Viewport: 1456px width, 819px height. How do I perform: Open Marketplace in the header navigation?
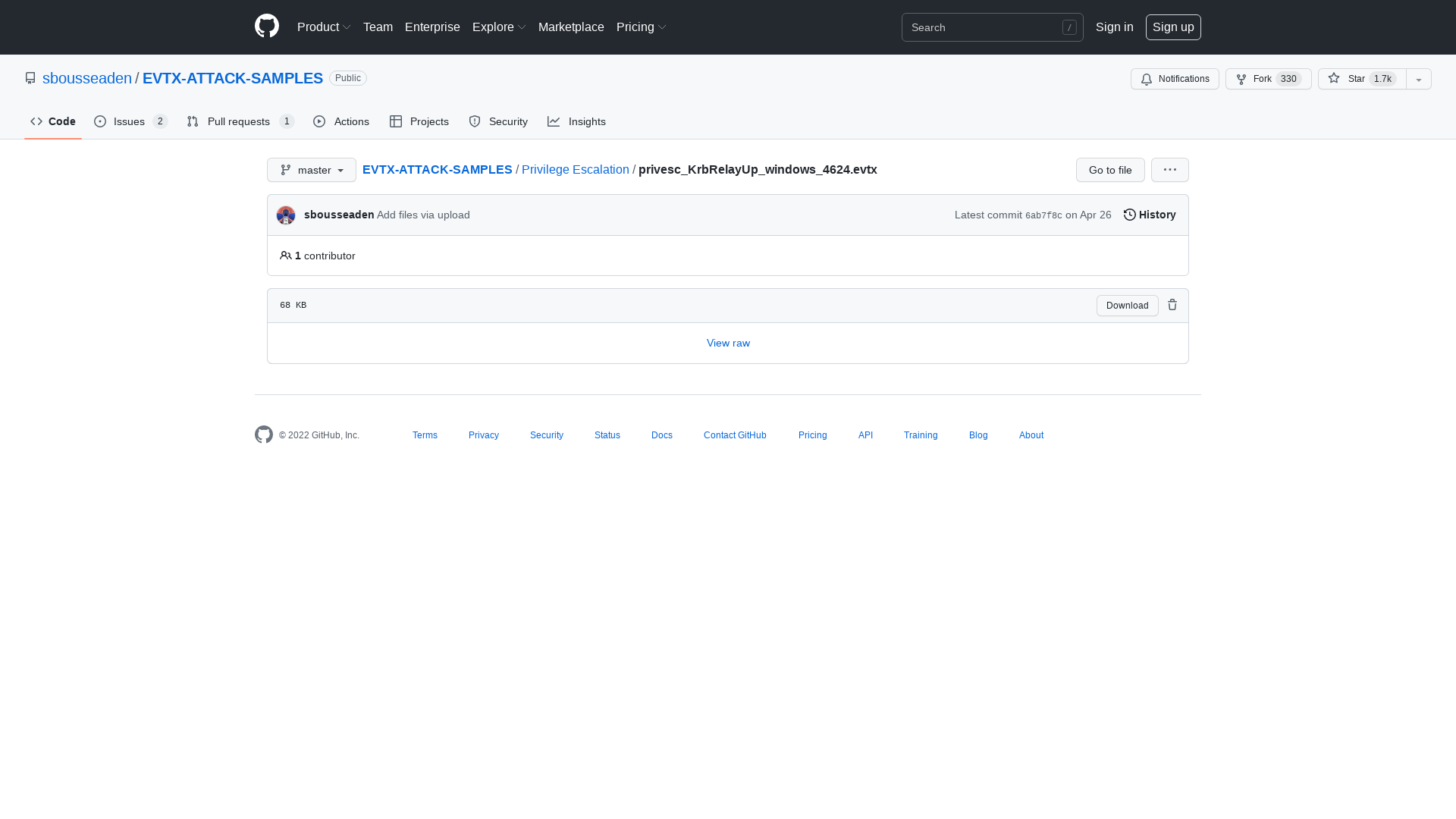pos(571,27)
